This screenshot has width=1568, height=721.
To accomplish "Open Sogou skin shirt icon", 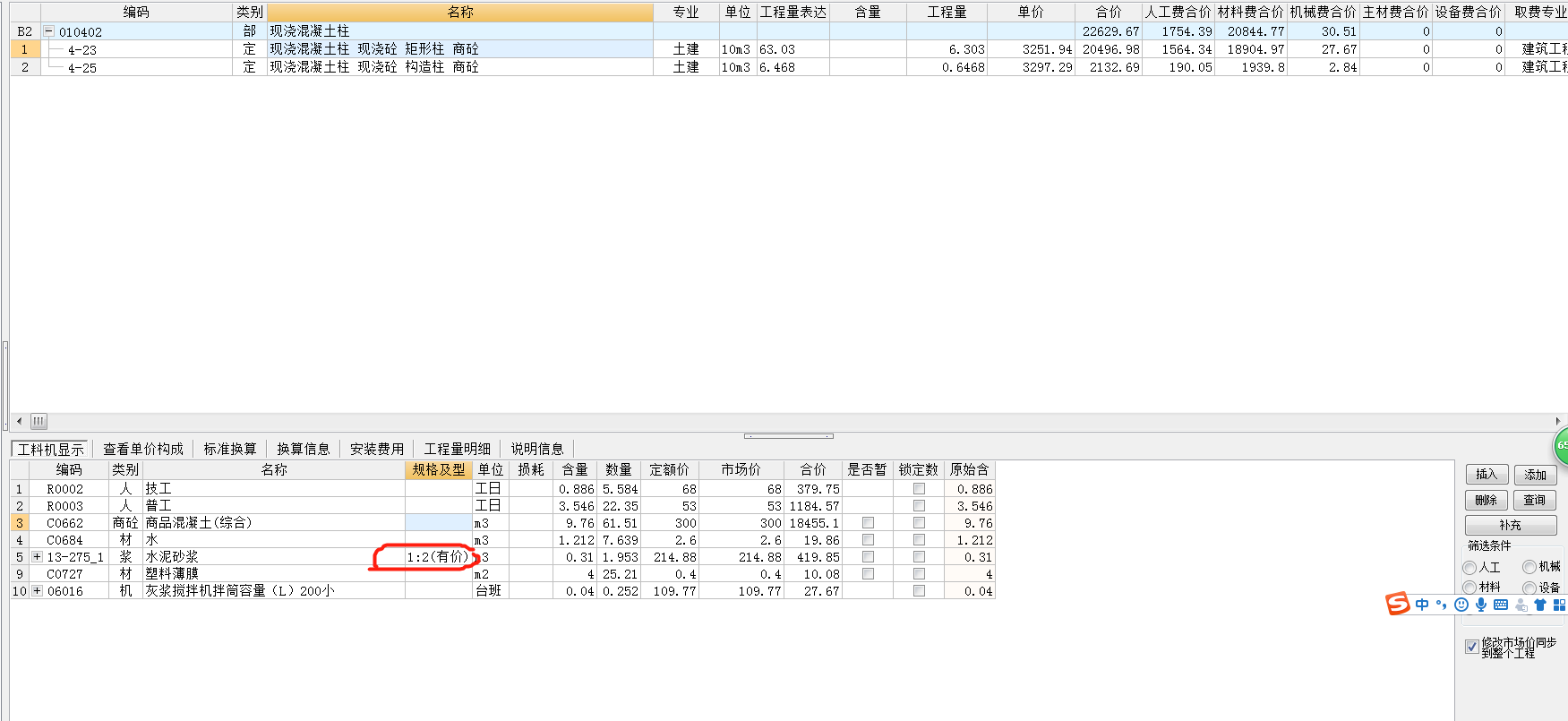I will (x=1540, y=605).
